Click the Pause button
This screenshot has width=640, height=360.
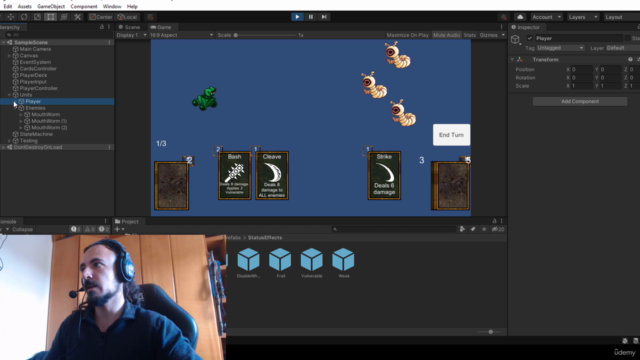(311, 17)
